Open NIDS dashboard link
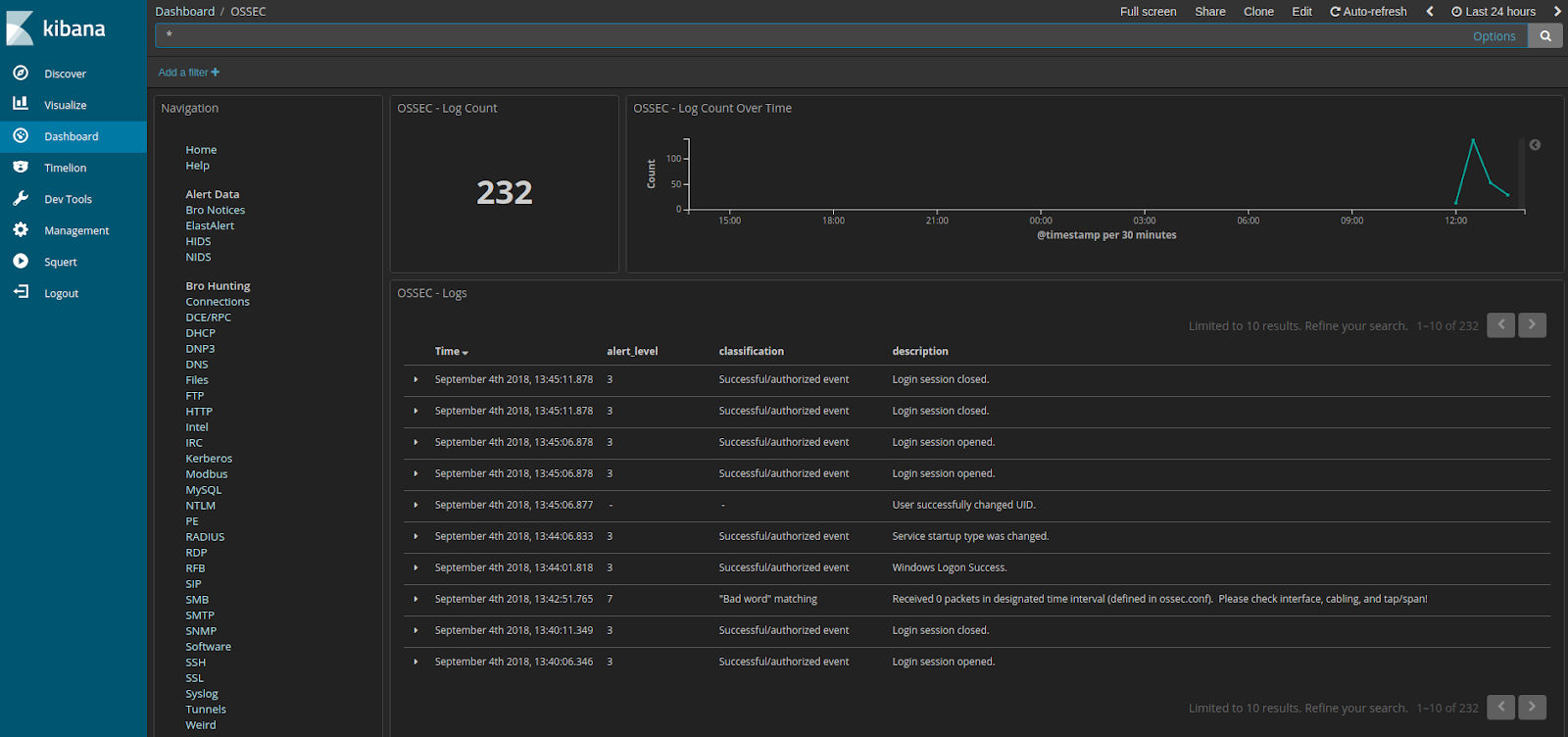The width and height of the screenshot is (1568, 737). pos(198,257)
